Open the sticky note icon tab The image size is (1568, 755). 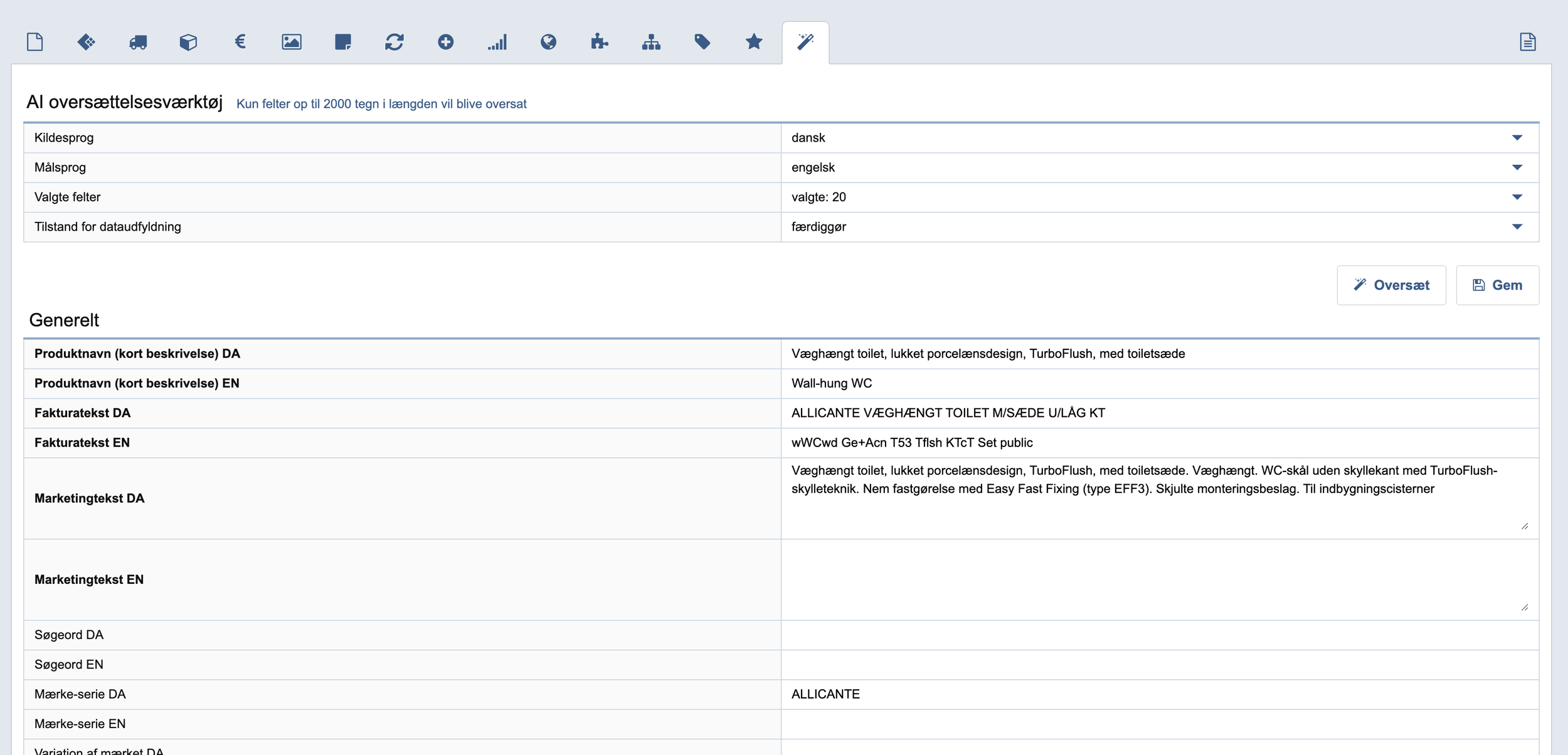(343, 42)
